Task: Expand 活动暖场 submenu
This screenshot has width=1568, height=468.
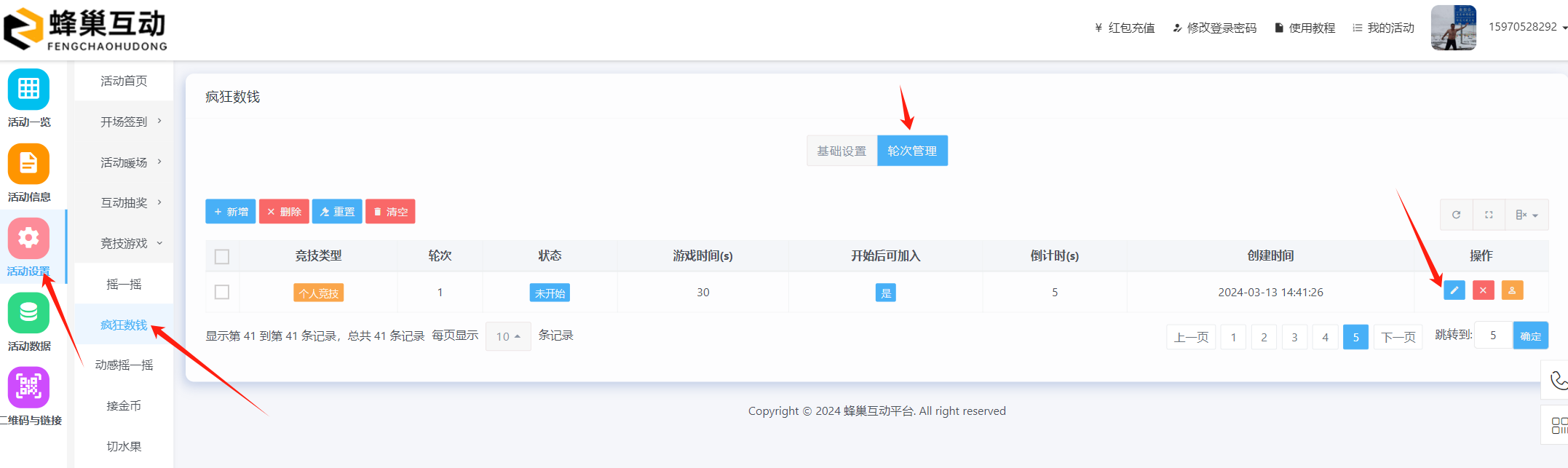Action: pos(124,162)
